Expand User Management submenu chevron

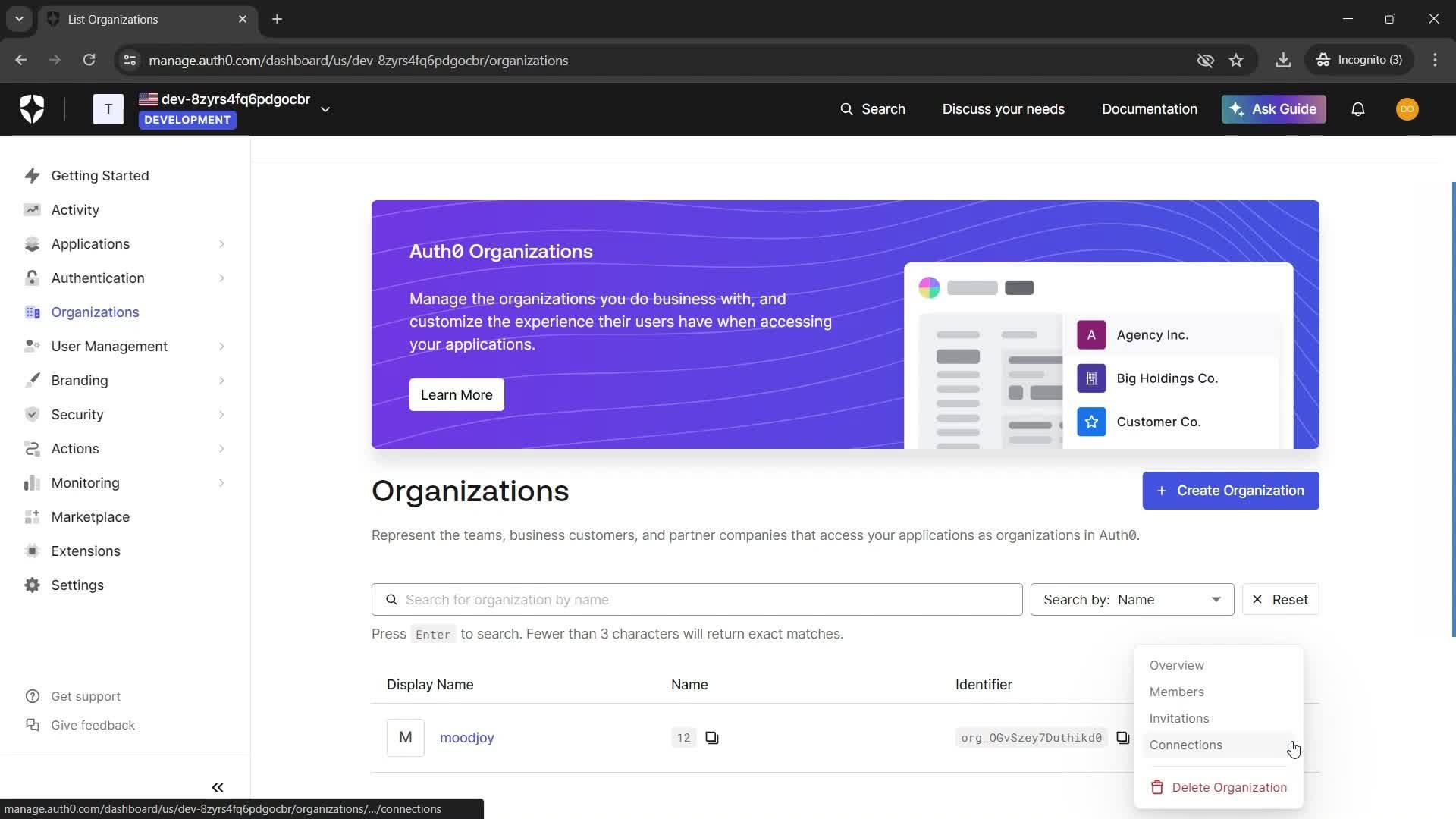click(221, 347)
